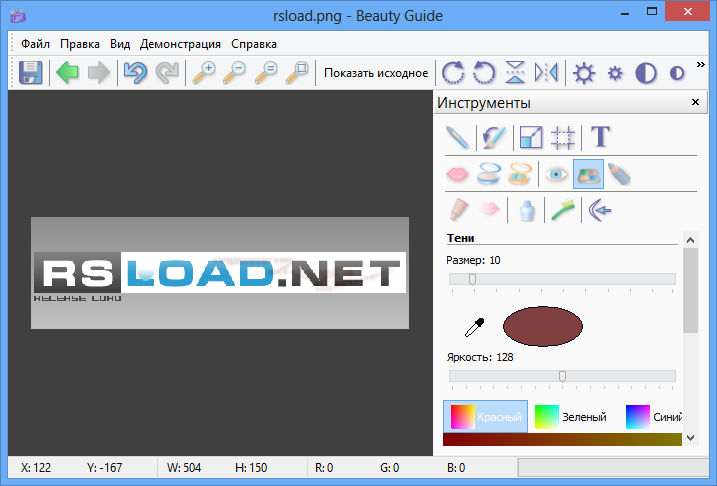Click the gray next arrow icon
Image resolution: width=717 pixels, height=486 pixels.
coord(99,73)
